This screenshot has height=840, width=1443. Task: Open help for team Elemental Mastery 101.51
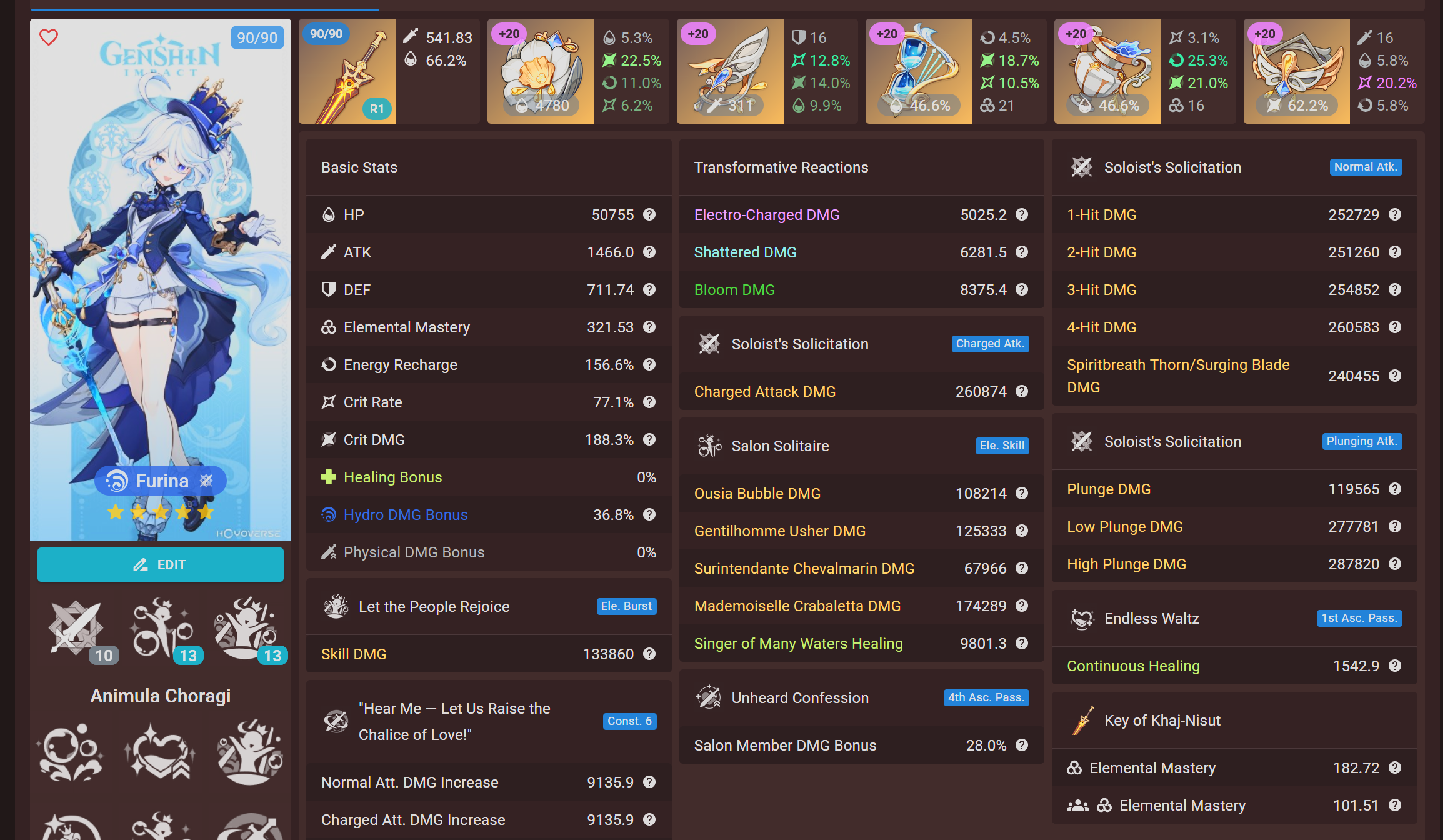1395,805
